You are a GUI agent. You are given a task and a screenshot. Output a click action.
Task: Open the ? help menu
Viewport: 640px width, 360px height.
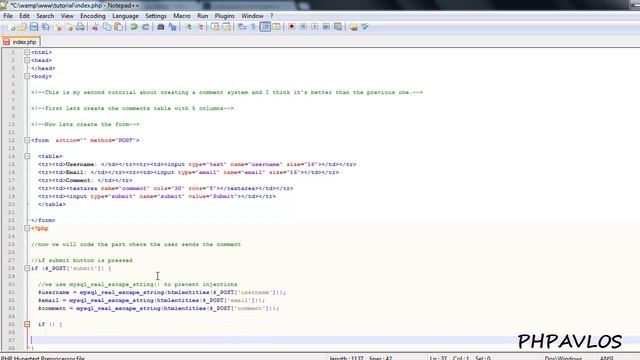pyautogui.click(x=271, y=16)
